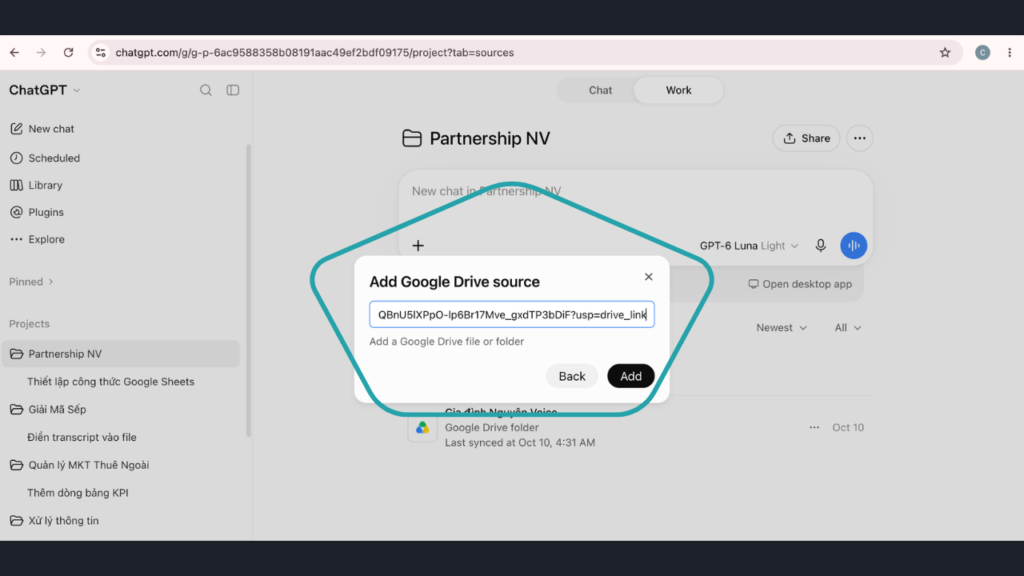The width and height of the screenshot is (1024, 576).
Task: Open the GPT-6 Luna model dropdown
Action: pyautogui.click(x=749, y=246)
